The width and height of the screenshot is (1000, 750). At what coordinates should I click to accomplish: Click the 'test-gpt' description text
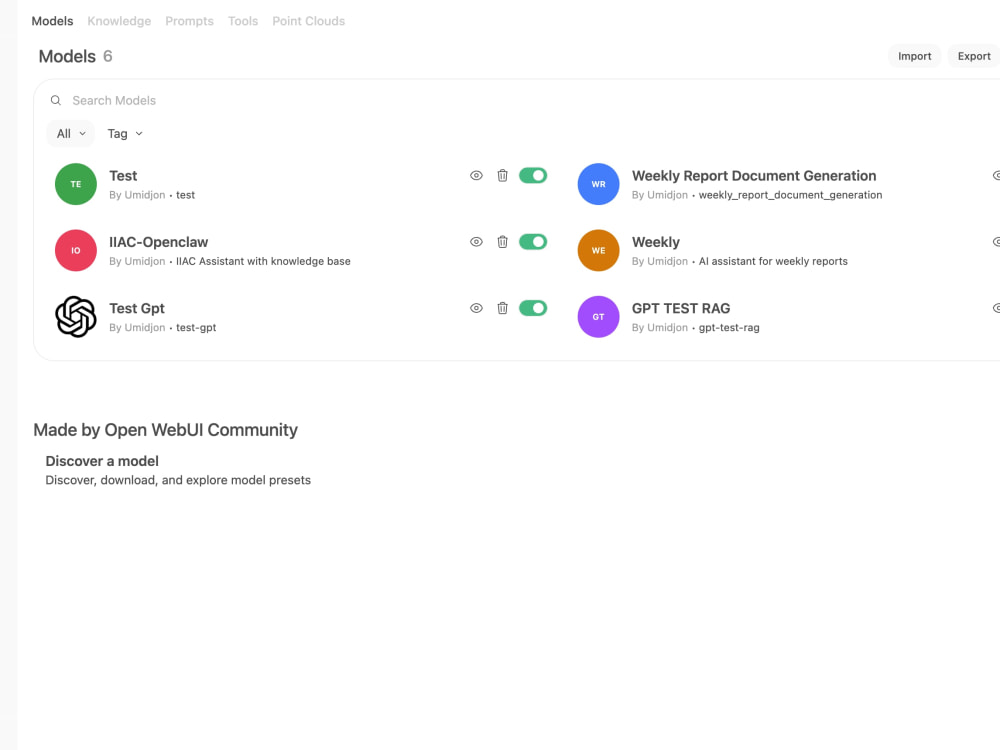click(196, 327)
